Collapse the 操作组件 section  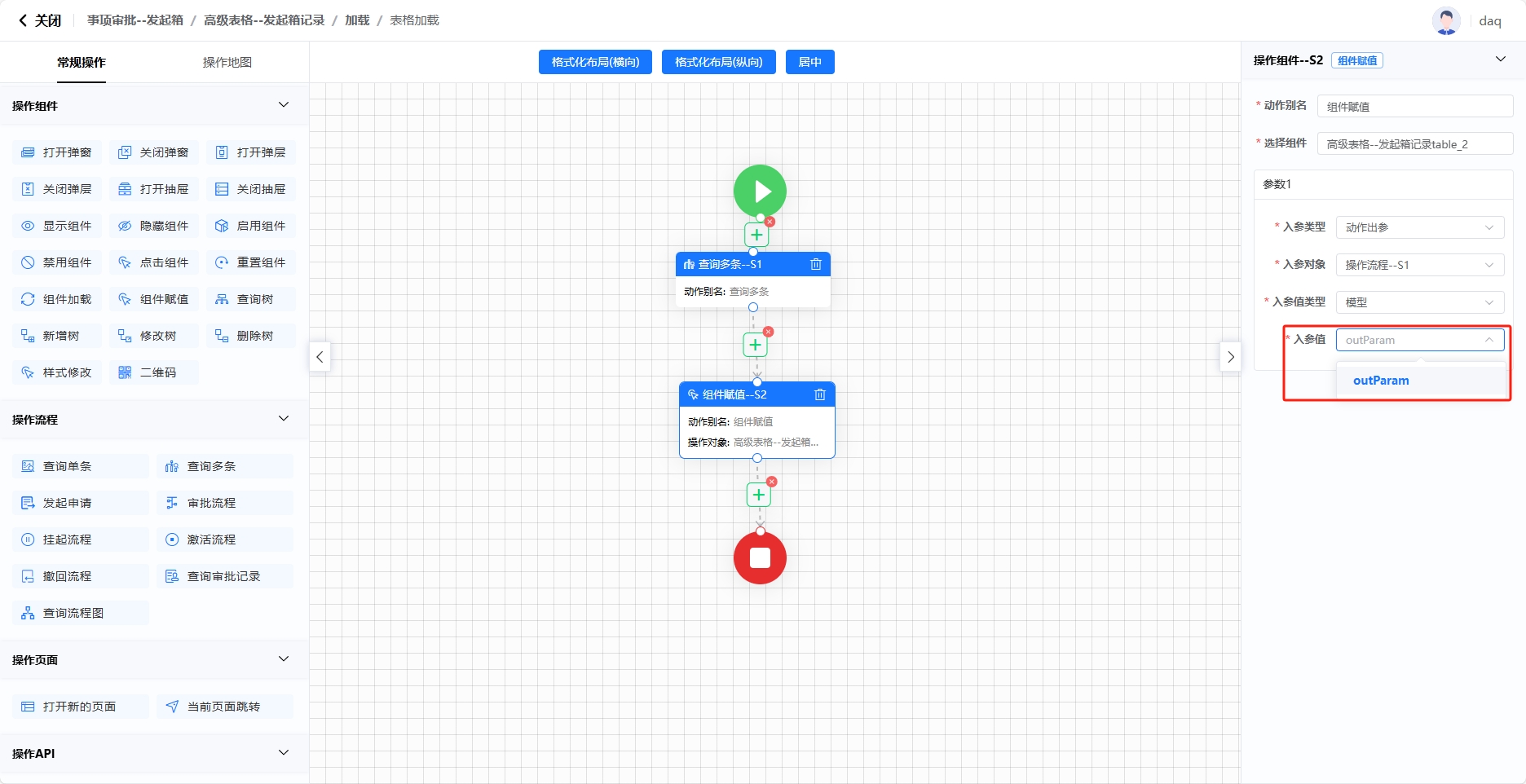pos(283,105)
